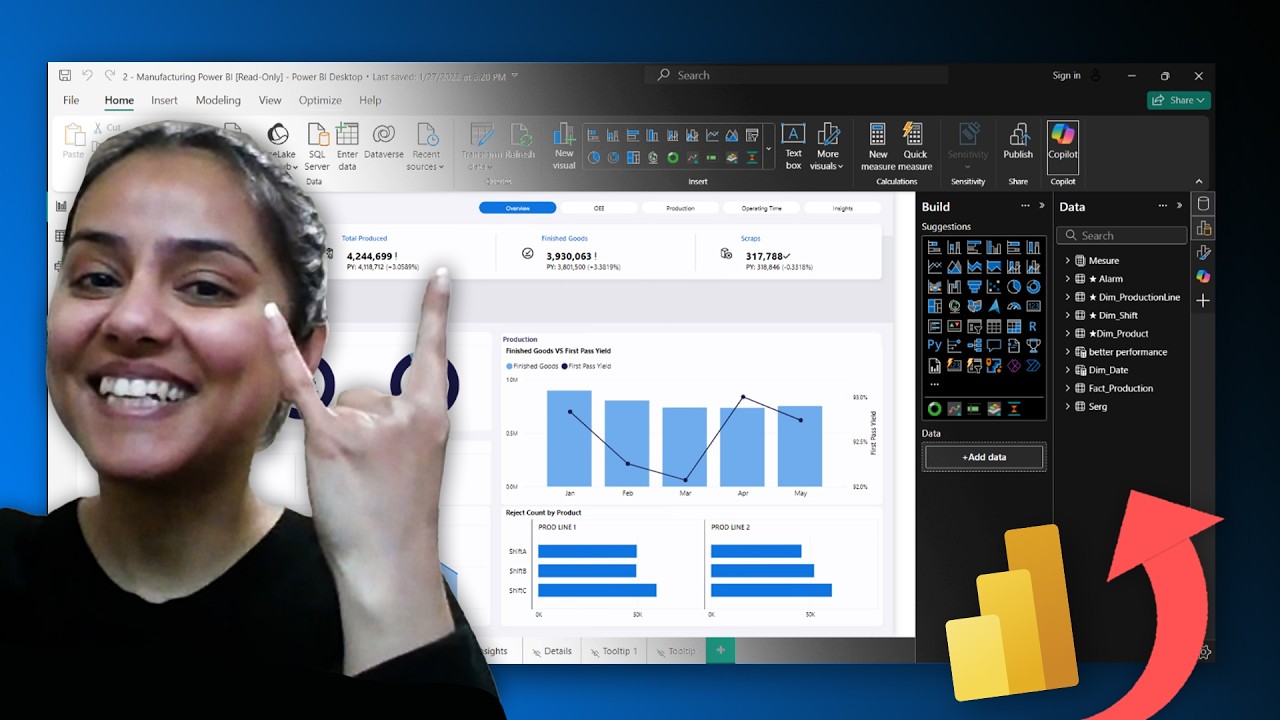1280x720 pixels.
Task: Insert a Text box
Action: 793,146
